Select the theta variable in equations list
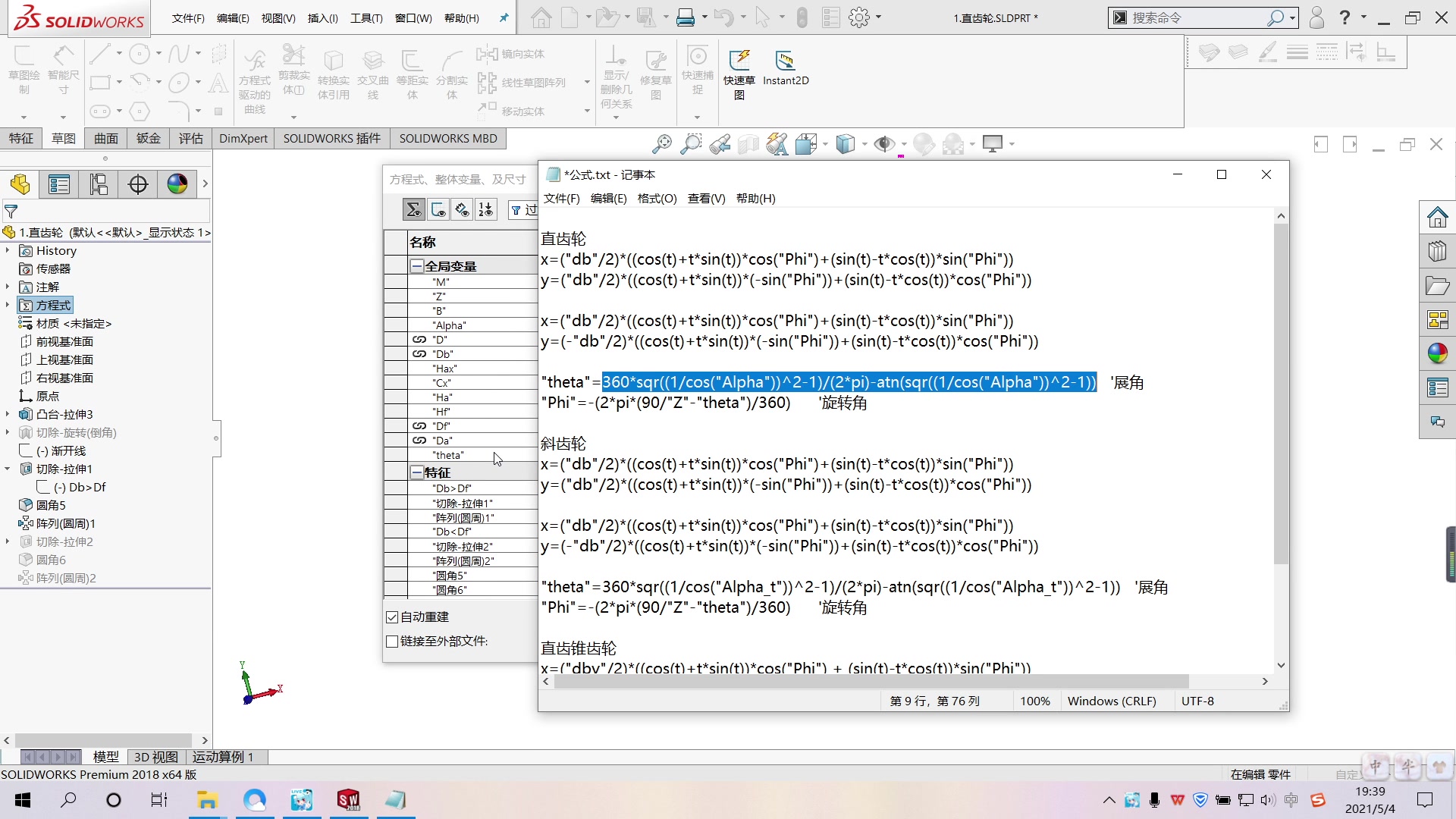1456x819 pixels. coord(448,455)
